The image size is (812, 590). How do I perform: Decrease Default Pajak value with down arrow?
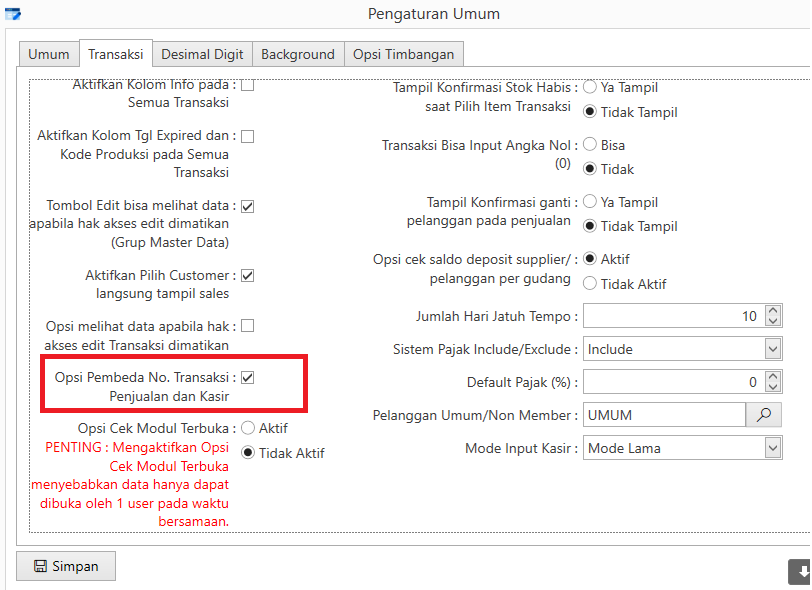(x=772, y=388)
